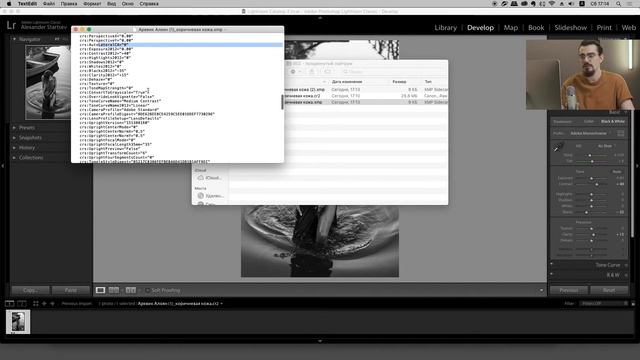This screenshot has width=640, height=360.
Task: Click the TextEdit vertical scrollbar
Action: (282, 102)
